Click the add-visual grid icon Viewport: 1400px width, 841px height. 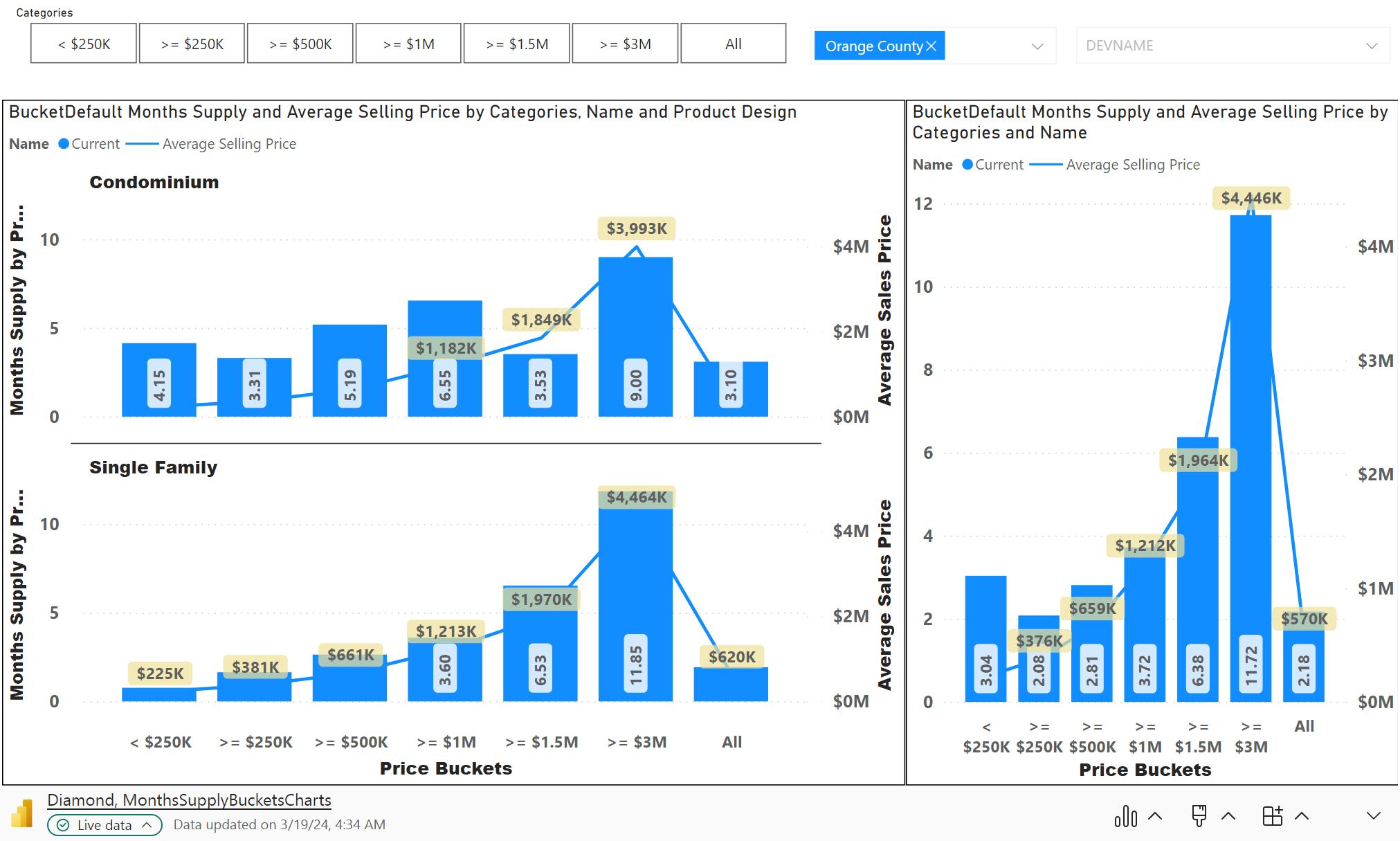point(1273,816)
